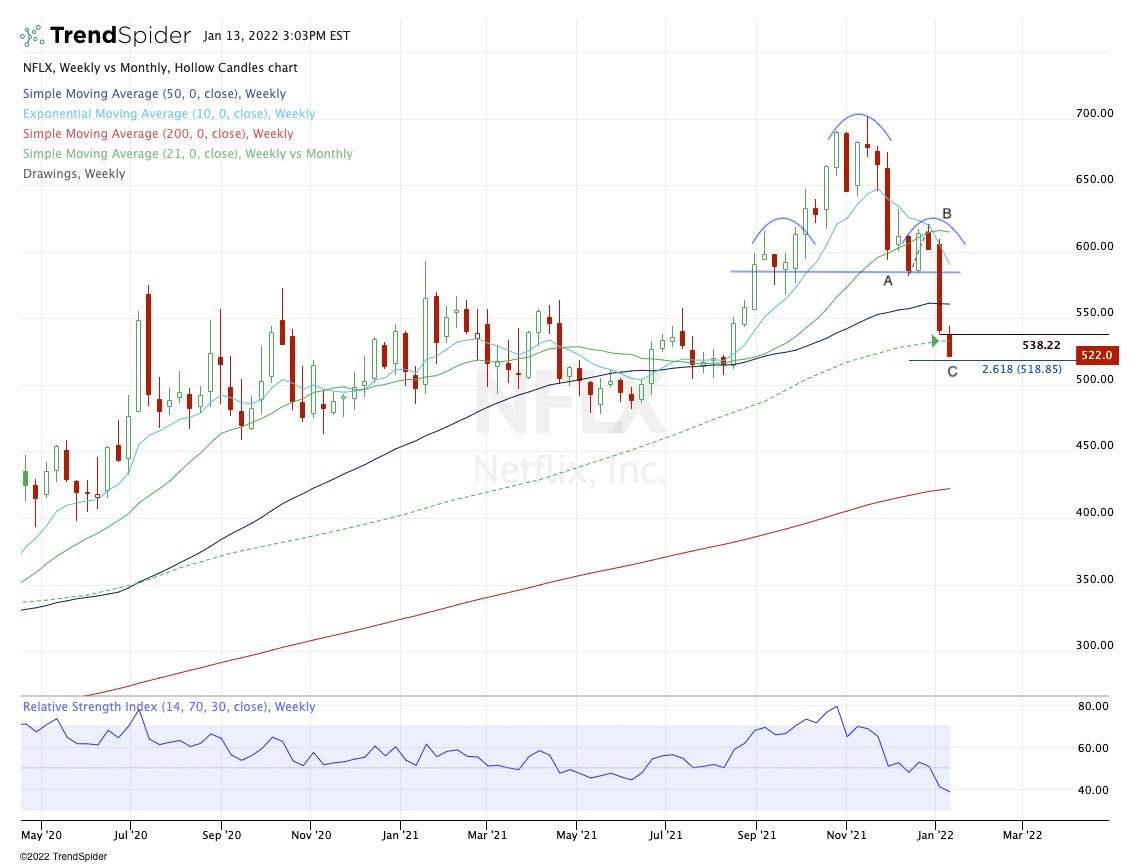The image size is (1139, 866).
Task: Click the Mar '22 date axis label
Action: click(1022, 835)
